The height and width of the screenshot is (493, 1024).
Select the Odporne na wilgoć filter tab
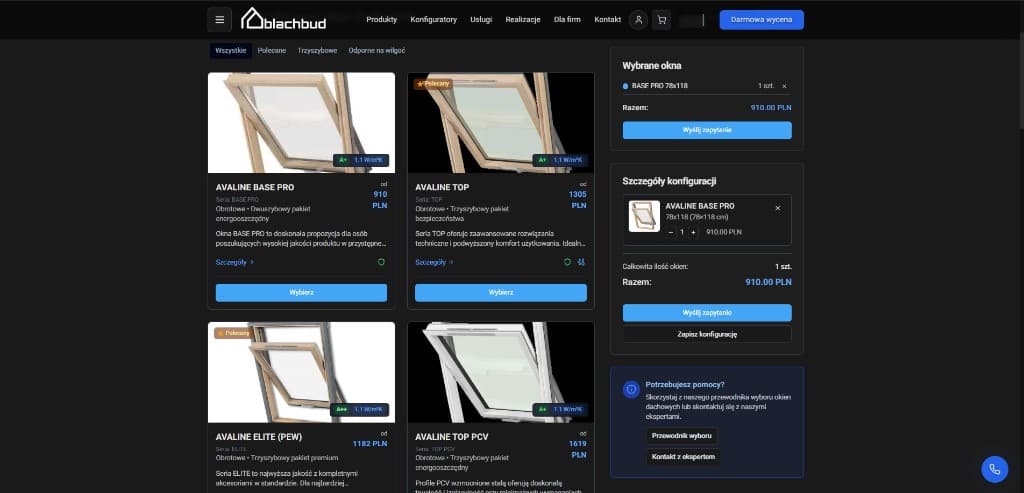(377, 50)
